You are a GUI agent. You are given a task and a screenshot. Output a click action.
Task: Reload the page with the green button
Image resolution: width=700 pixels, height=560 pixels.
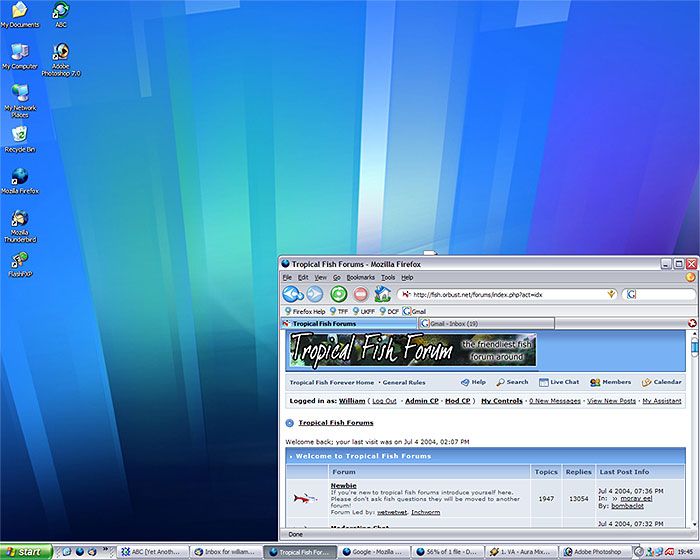(338, 294)
